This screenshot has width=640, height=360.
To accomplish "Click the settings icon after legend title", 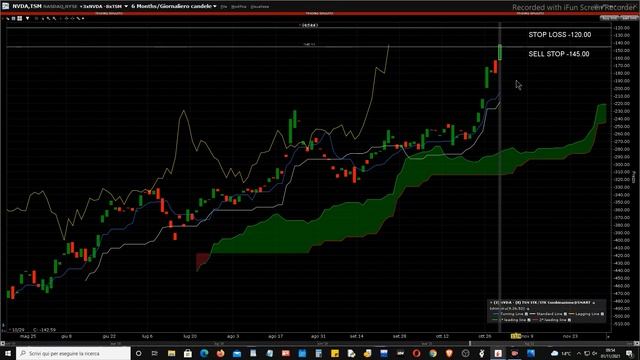I will click(593, 303).
